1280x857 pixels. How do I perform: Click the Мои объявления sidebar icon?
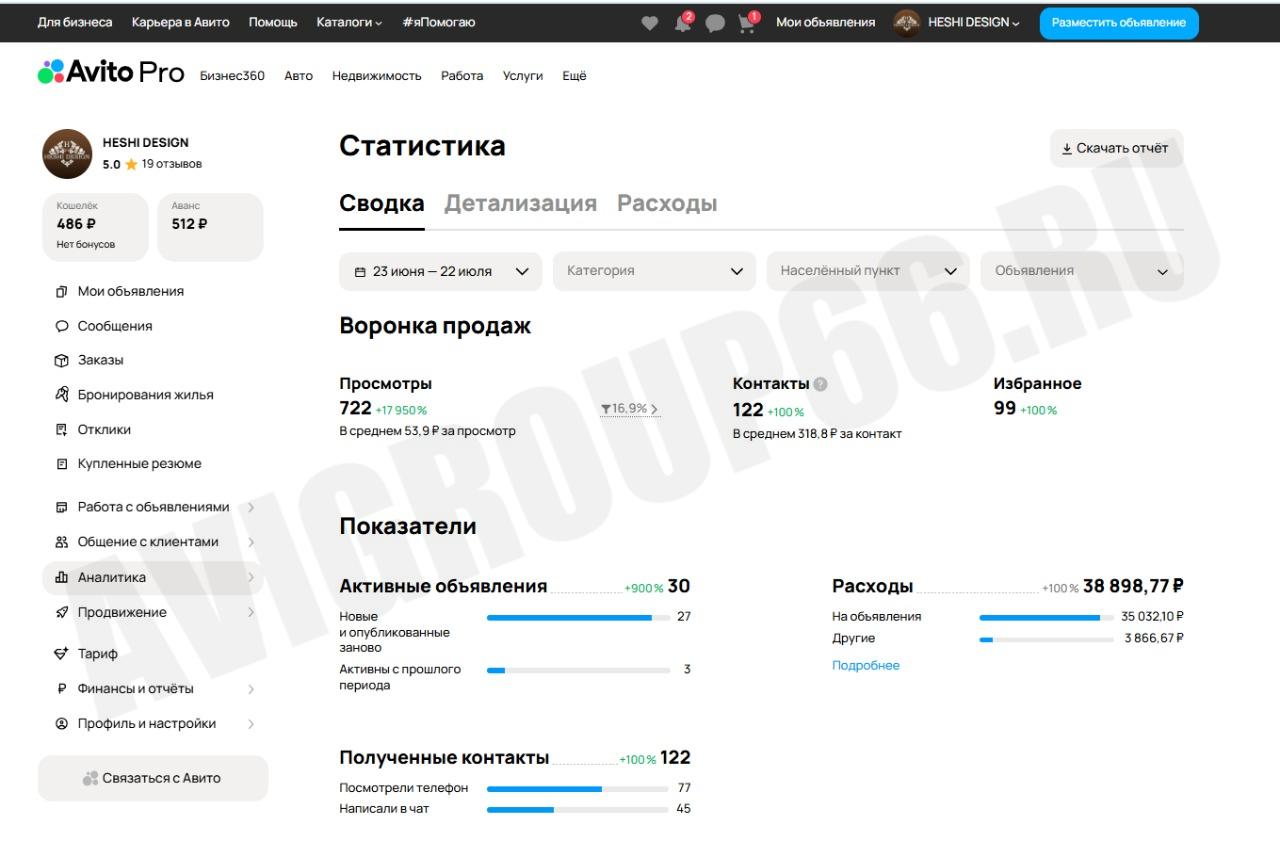[61, 292]
